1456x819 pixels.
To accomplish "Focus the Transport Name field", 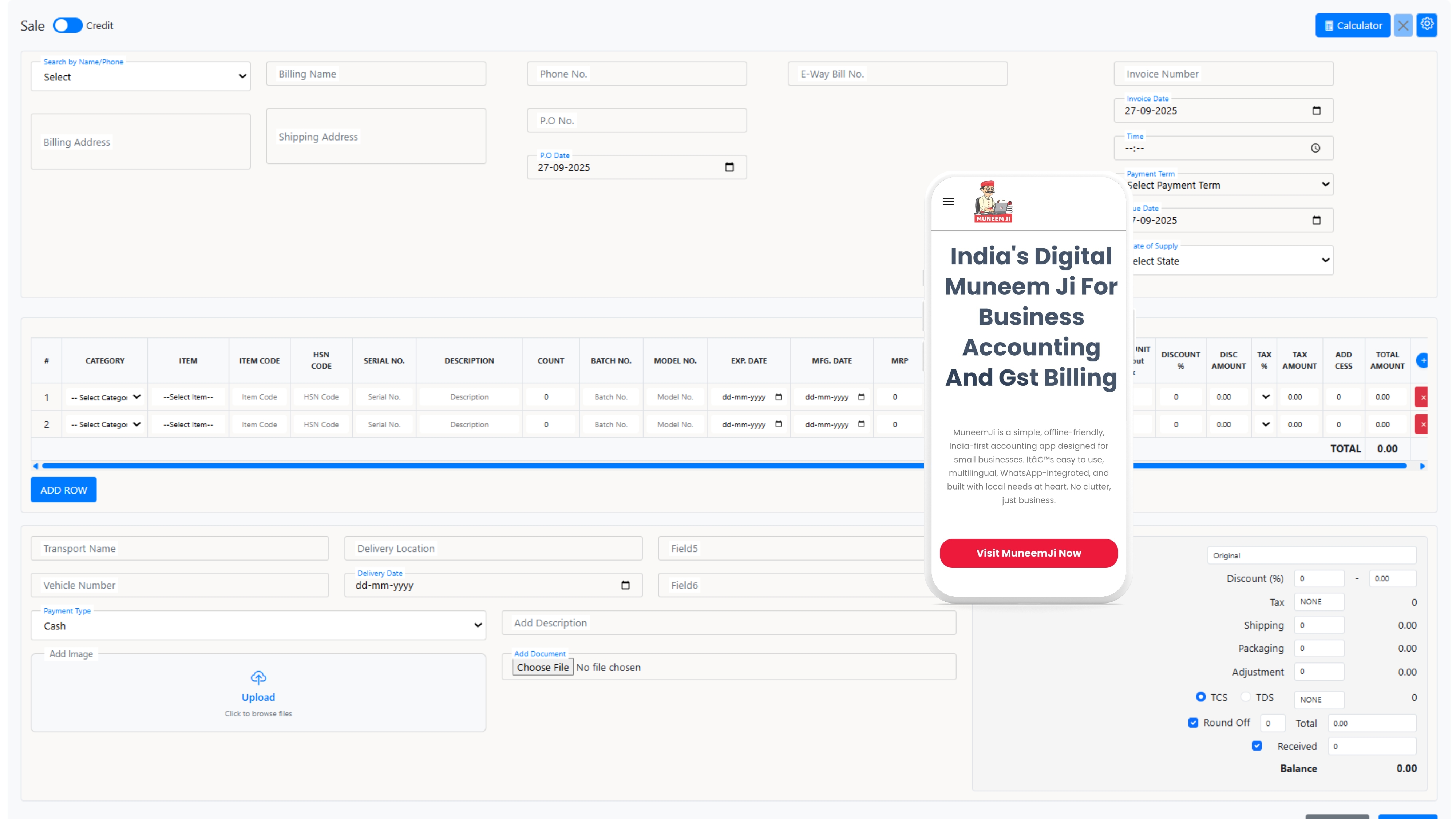I will pos(180,548).
